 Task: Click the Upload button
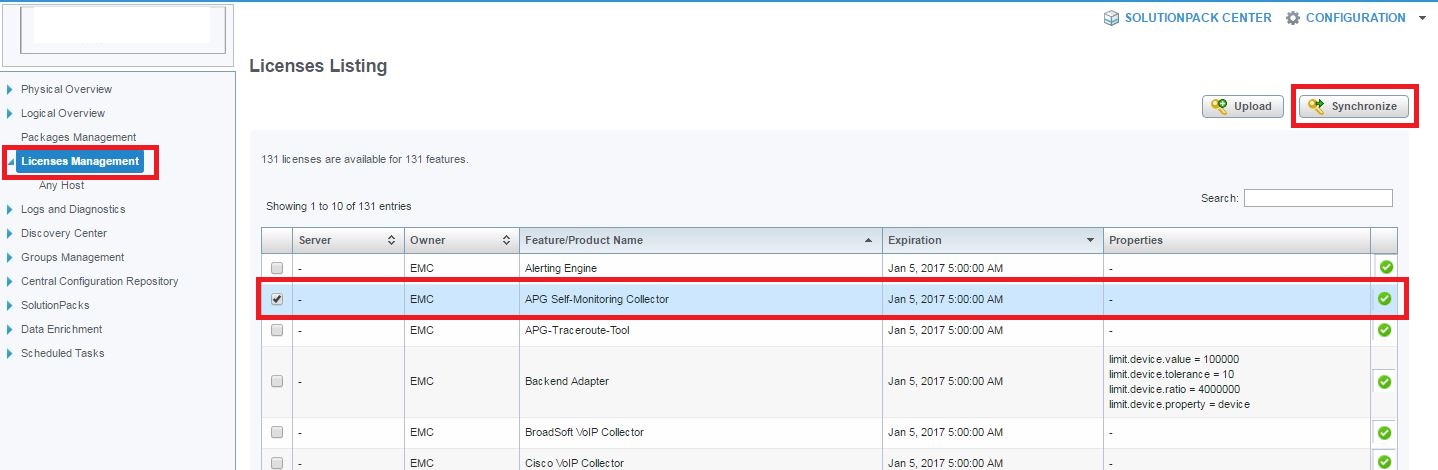coord(1242,107)
